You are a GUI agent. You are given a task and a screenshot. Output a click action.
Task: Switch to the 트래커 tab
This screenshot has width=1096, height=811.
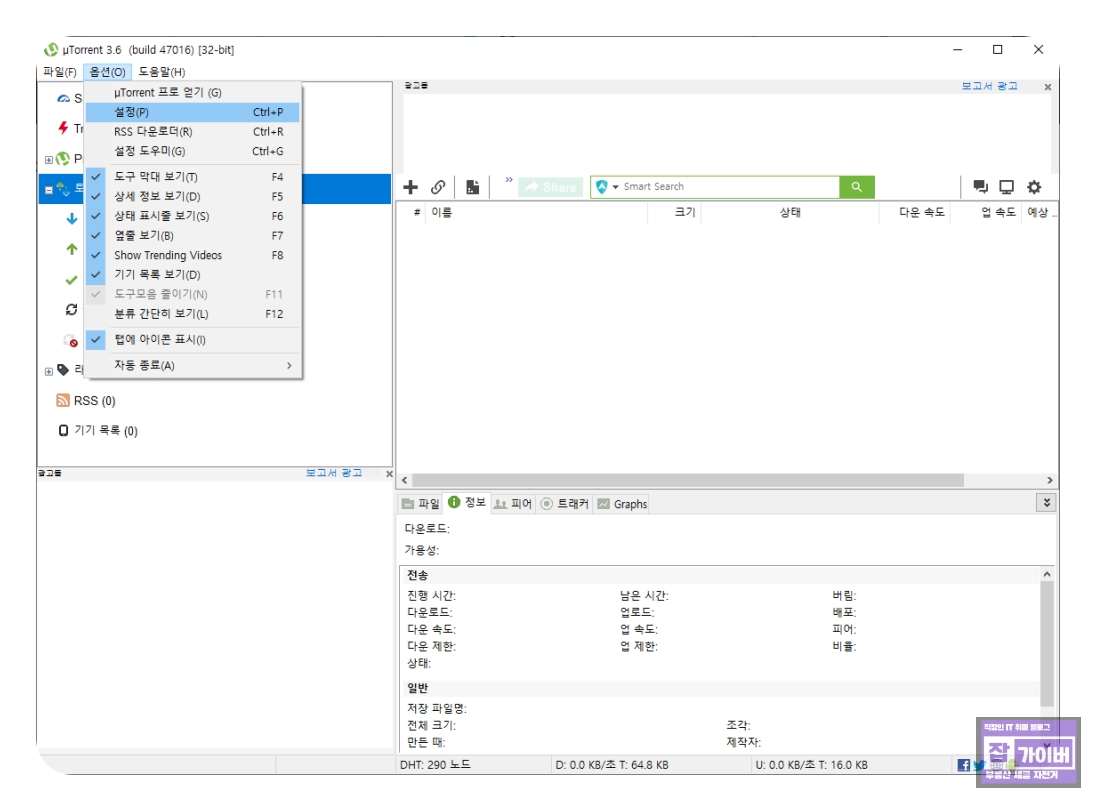click(565, 504)
